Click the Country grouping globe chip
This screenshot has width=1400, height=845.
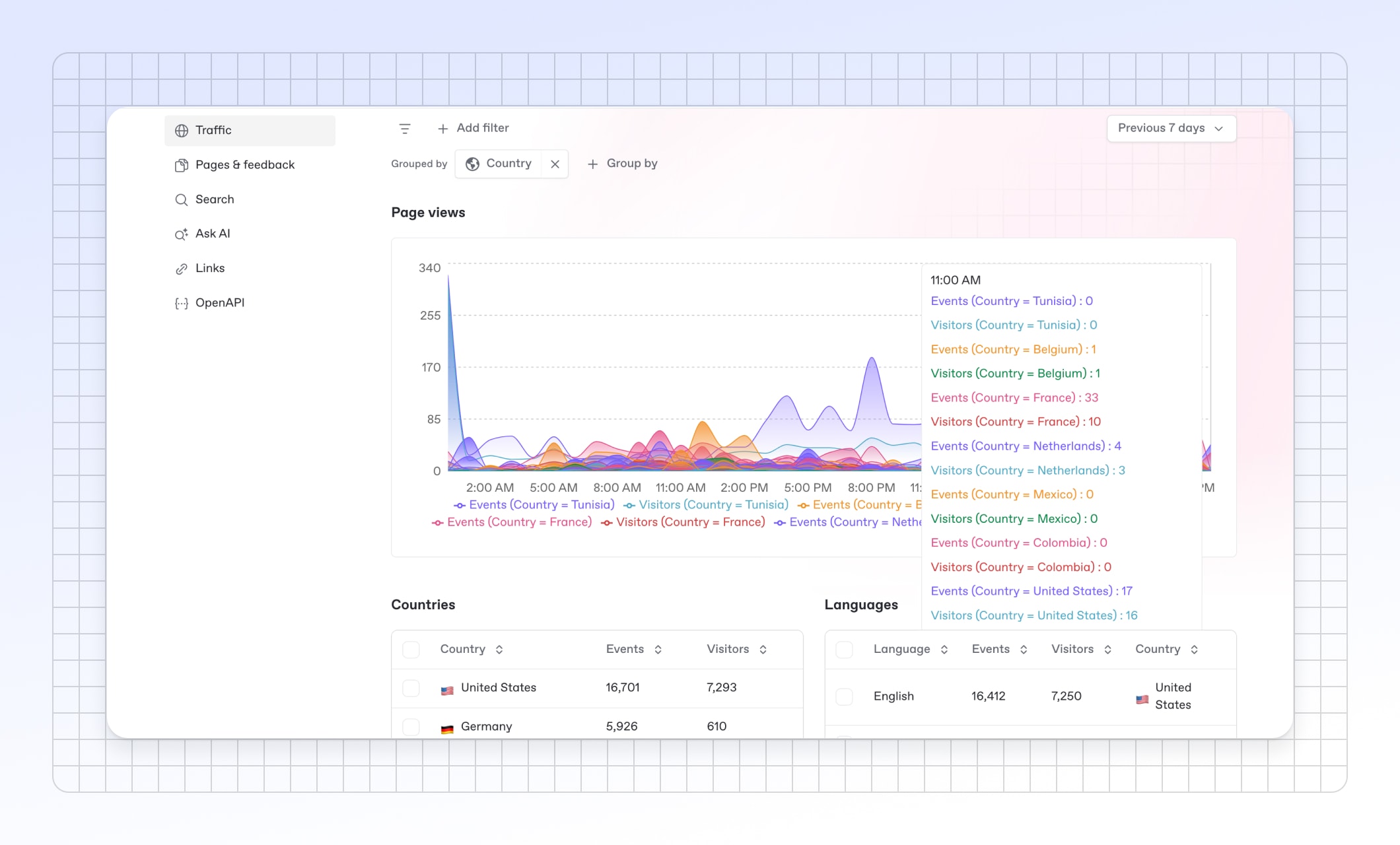499,164
